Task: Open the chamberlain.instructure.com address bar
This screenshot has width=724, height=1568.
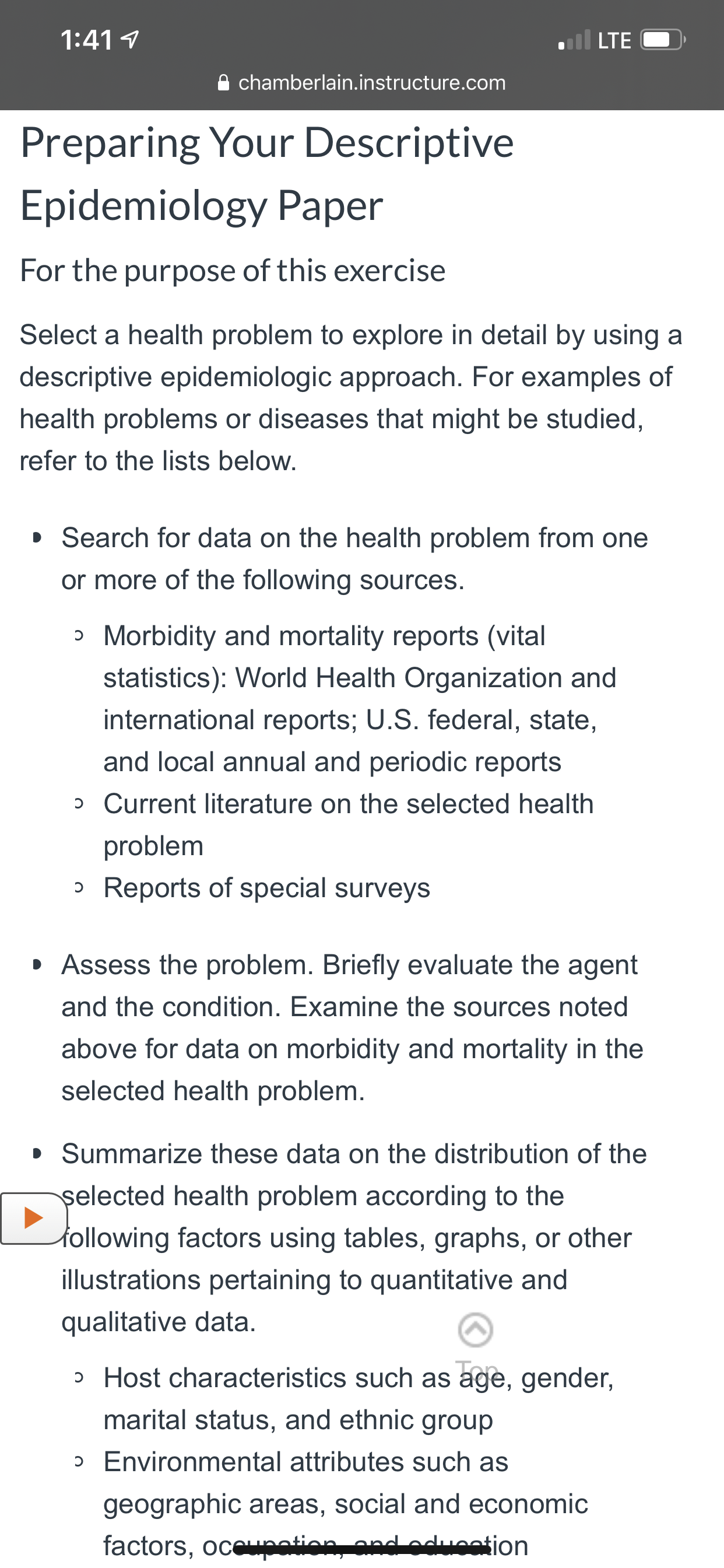Action: click(362, 82)
